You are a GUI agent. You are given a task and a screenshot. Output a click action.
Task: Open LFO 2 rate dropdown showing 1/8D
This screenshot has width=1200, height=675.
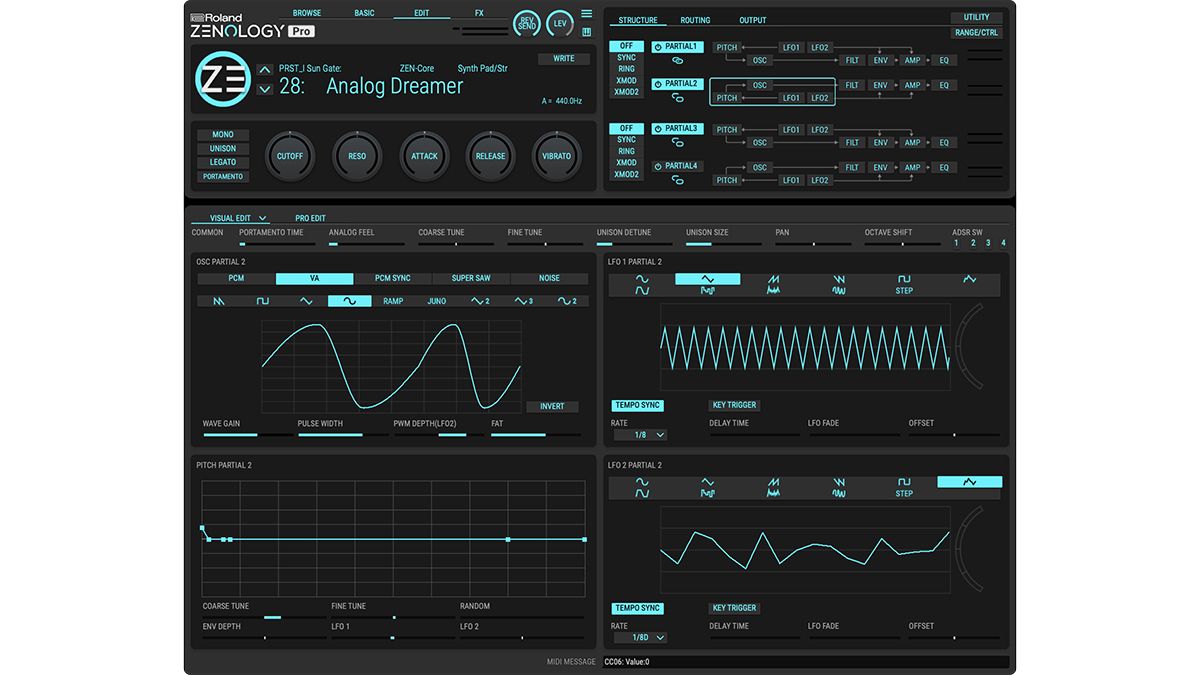[640, 637]
